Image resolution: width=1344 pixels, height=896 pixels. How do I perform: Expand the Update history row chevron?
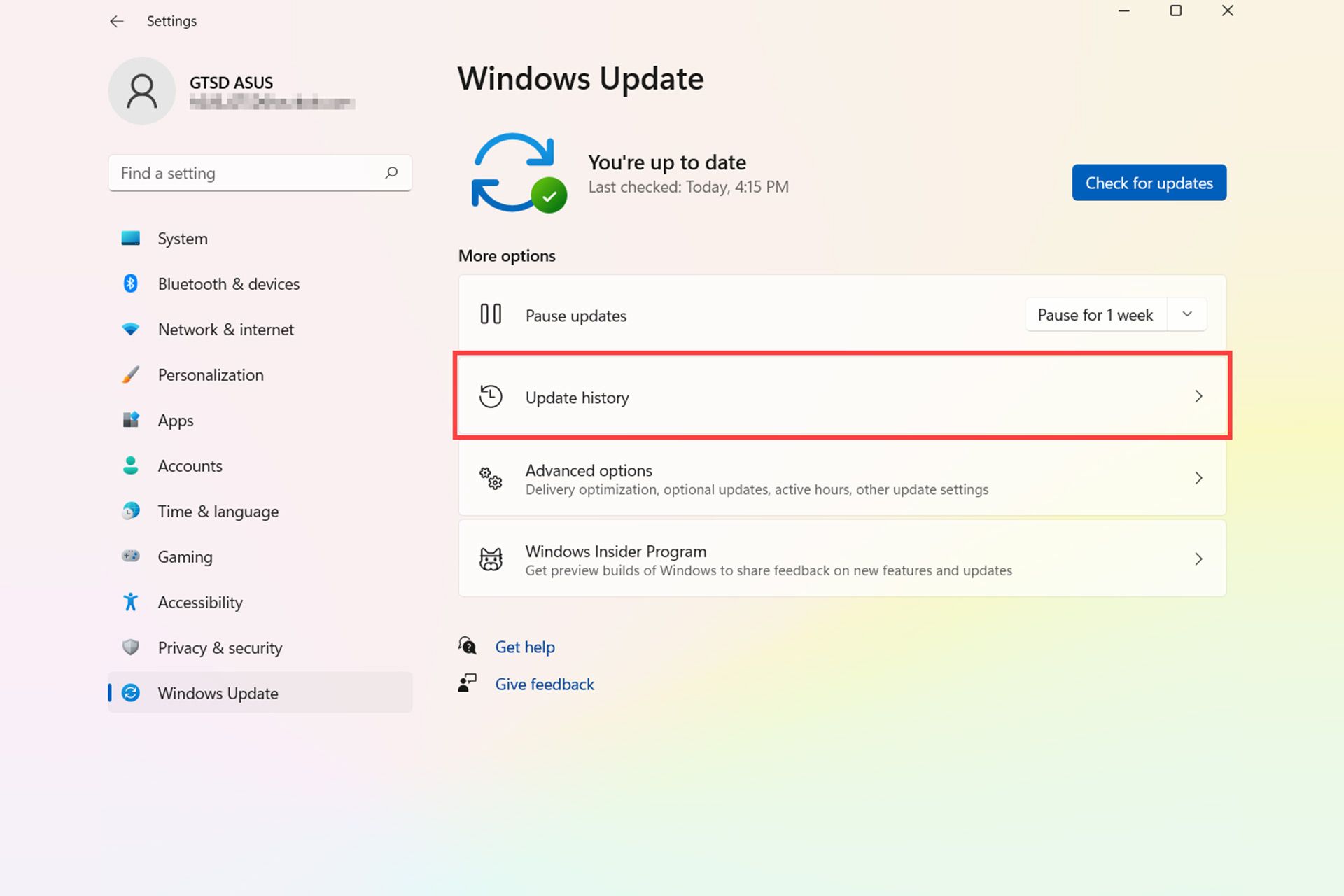coord(1199,396)
